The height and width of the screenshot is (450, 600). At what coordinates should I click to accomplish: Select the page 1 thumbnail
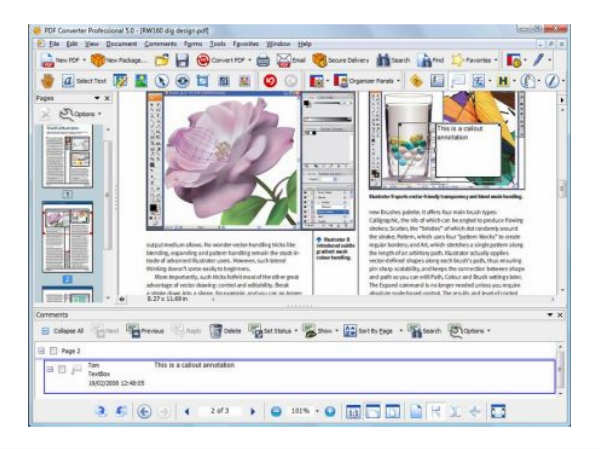click(67, 156)
